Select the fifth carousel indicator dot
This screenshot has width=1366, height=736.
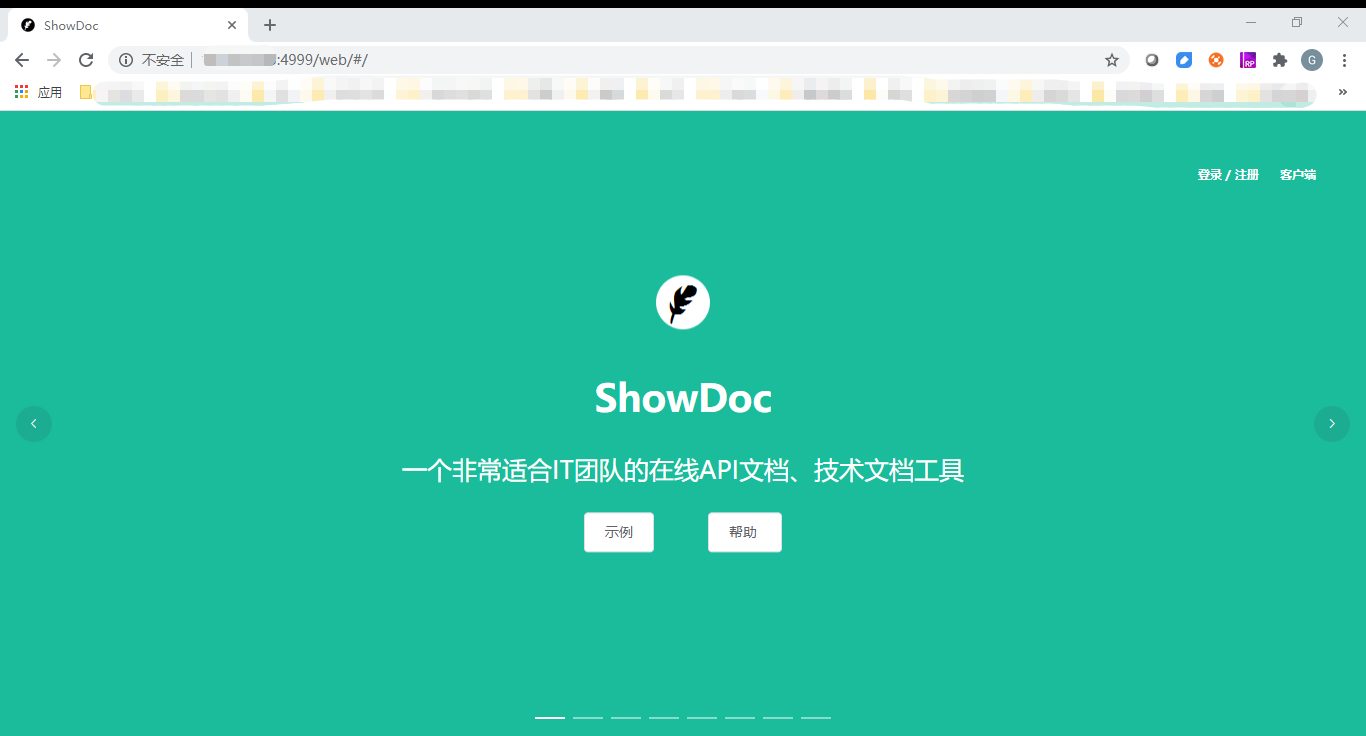coord(701,717)
